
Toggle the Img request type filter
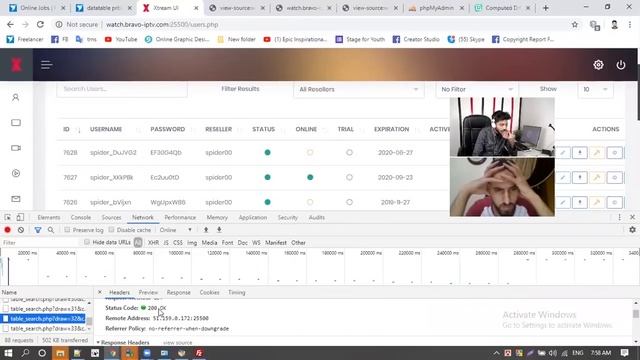coord(192,242)
